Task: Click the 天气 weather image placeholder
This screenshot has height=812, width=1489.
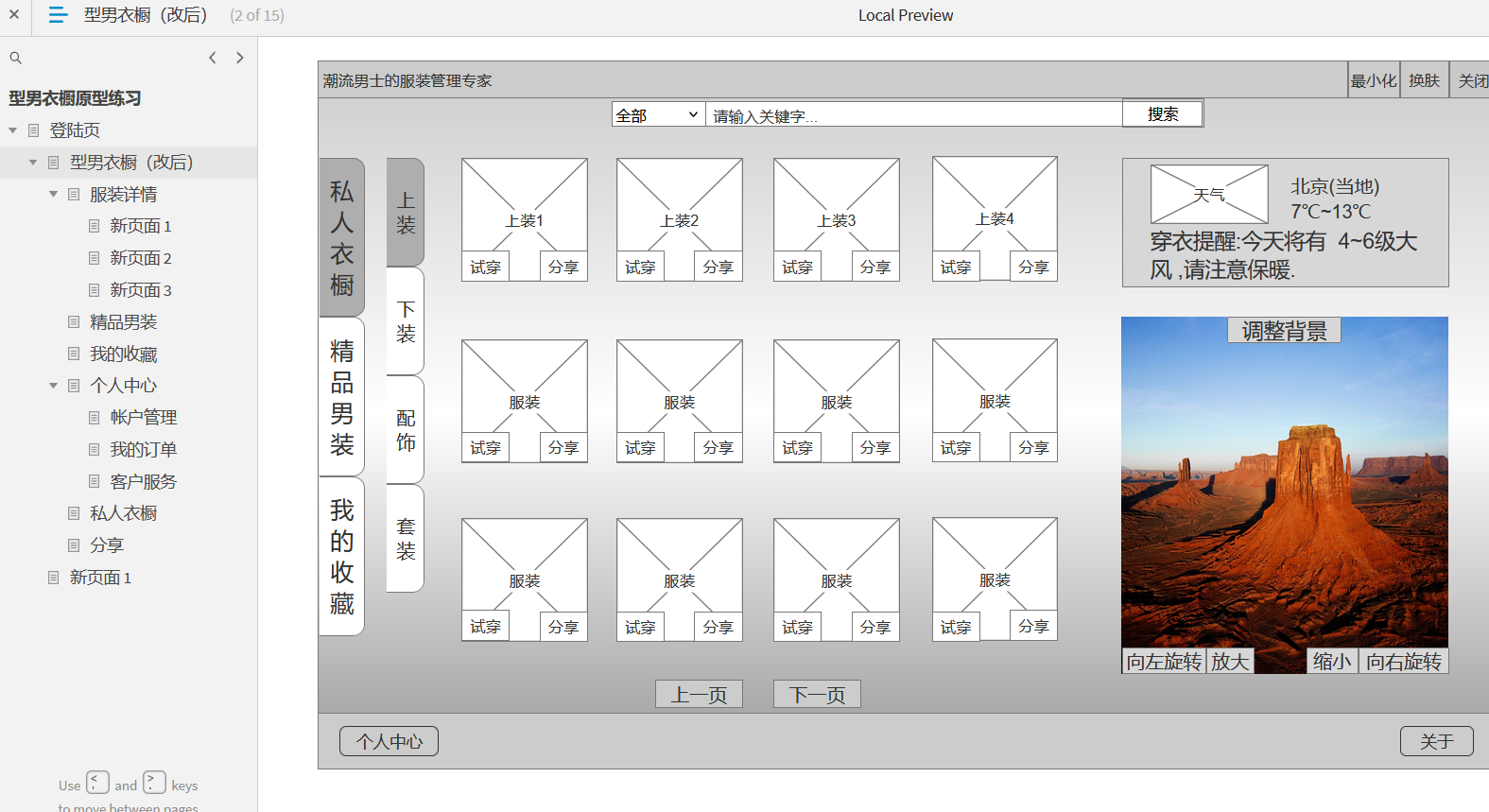Action: 1209,195
